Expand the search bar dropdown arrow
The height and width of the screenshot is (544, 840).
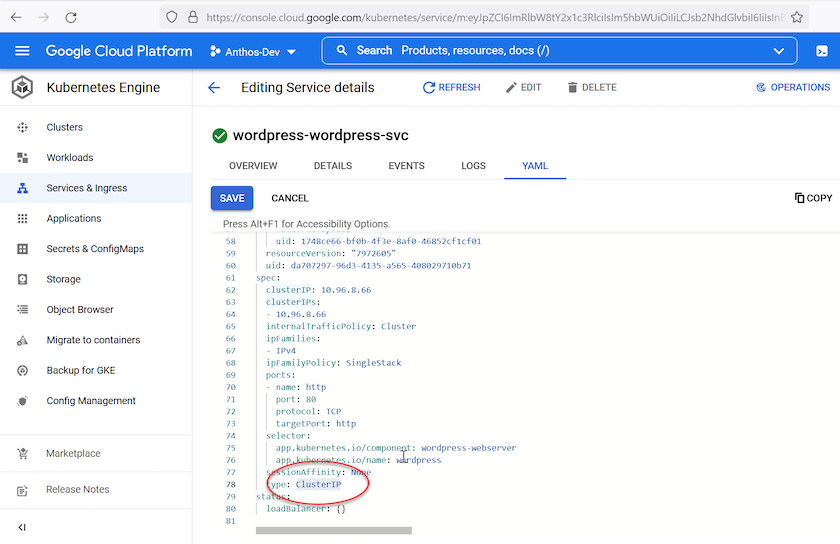(779, 51)
